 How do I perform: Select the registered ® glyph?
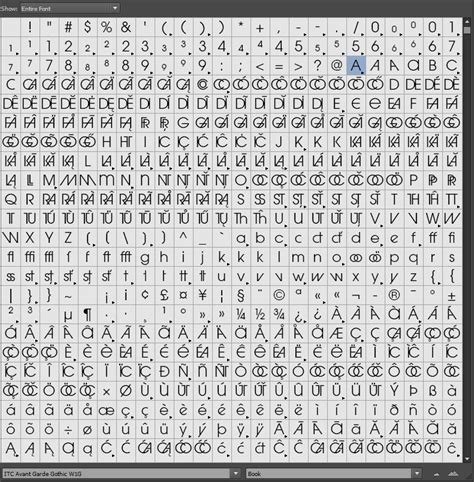point(394,296)
